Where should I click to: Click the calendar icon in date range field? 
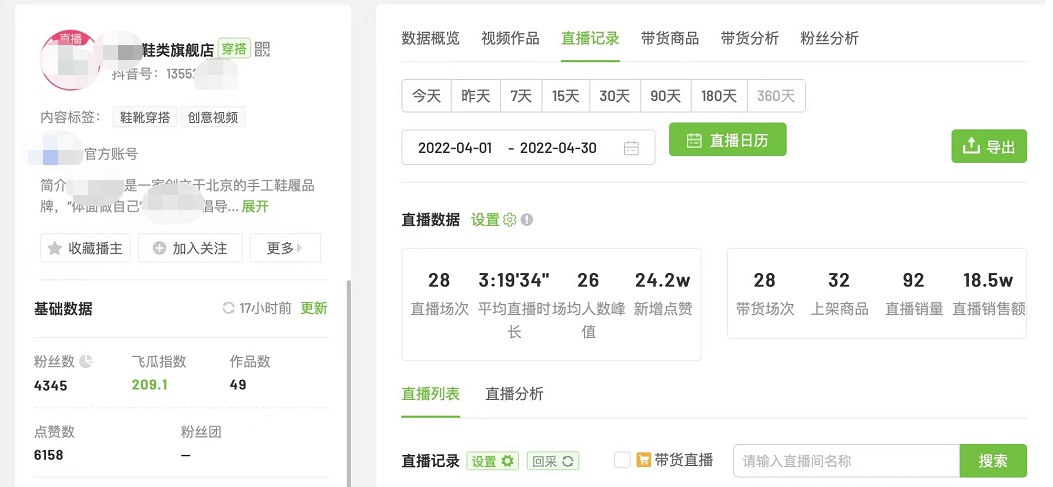click(631, 148)
